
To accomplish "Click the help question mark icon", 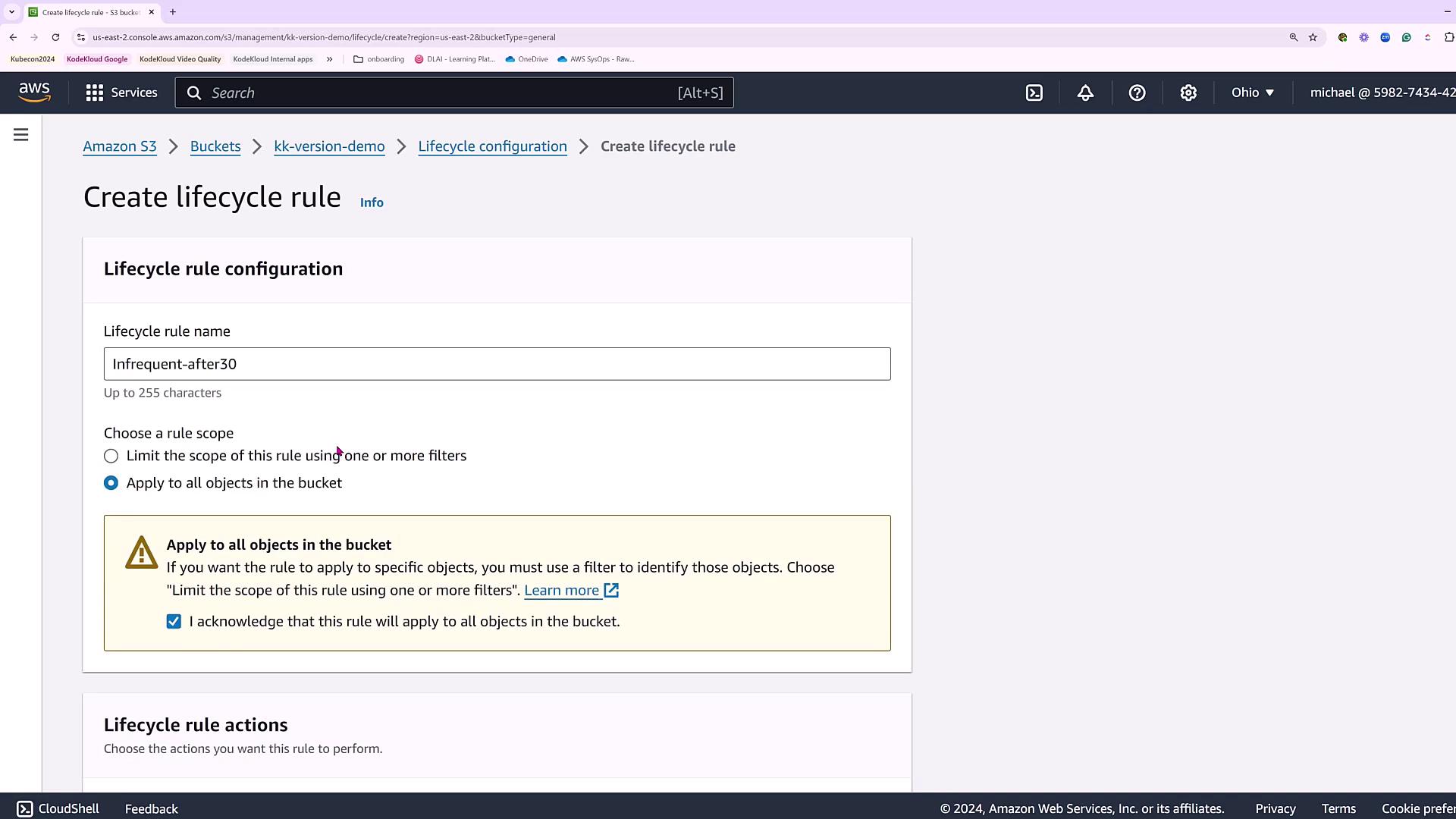I will pos(1137,93).
